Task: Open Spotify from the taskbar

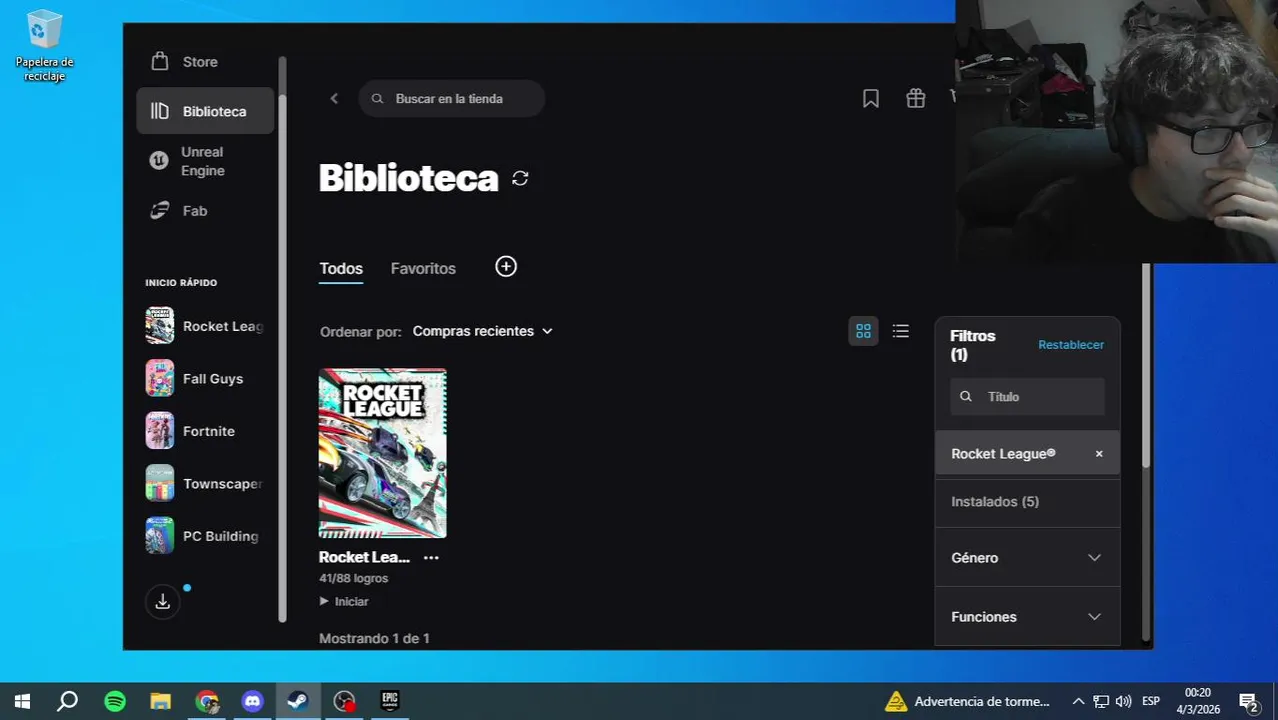Action: [x=115, y=701]
